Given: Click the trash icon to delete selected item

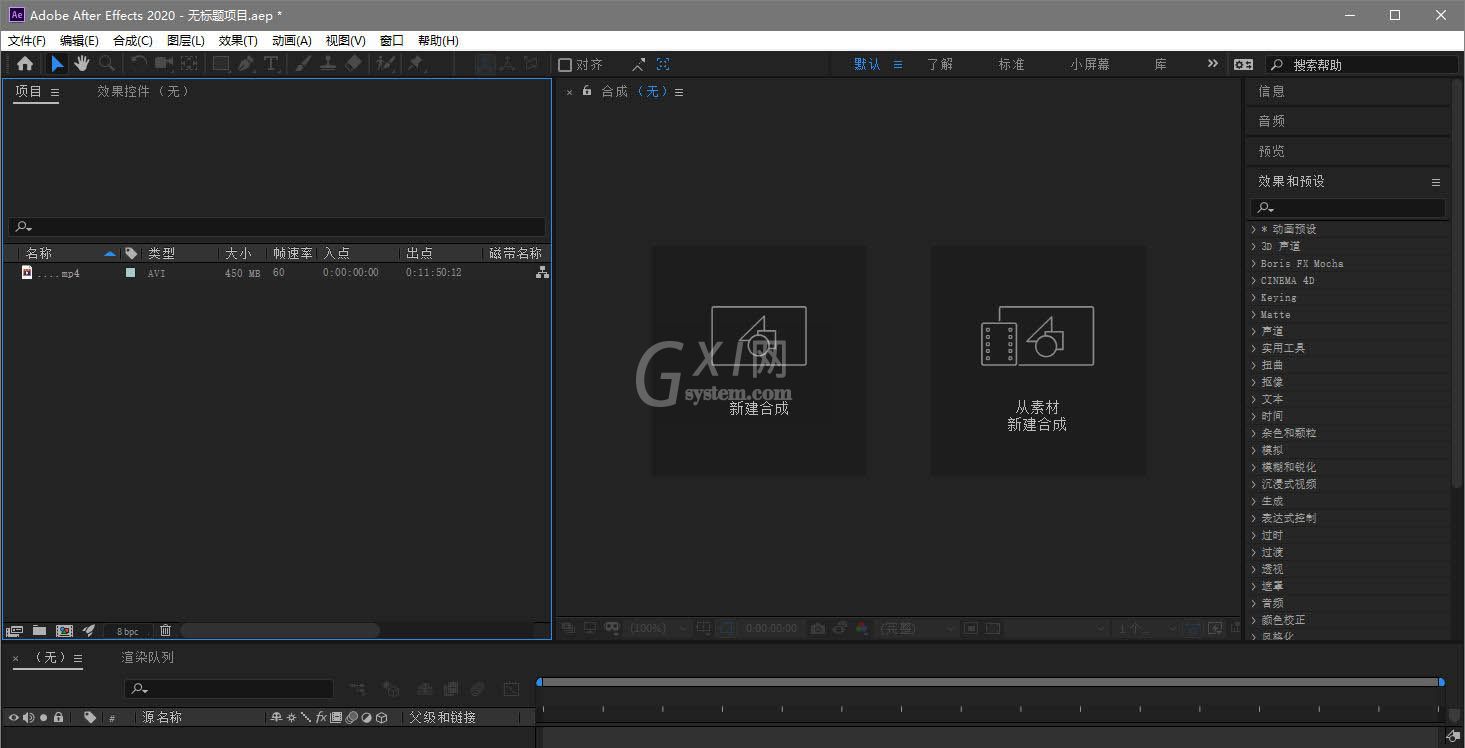Looking at the screenshot, I should (166, 631).
